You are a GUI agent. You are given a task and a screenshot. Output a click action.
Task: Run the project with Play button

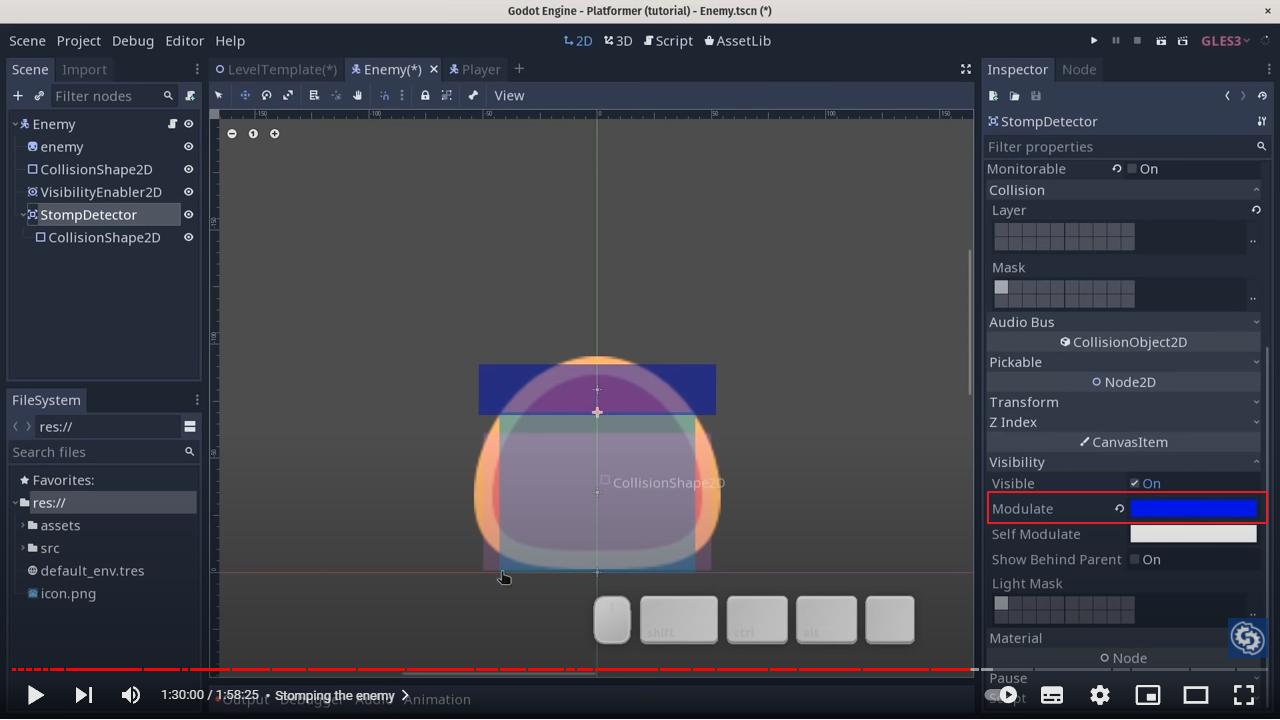click(x=1094, y=41)
